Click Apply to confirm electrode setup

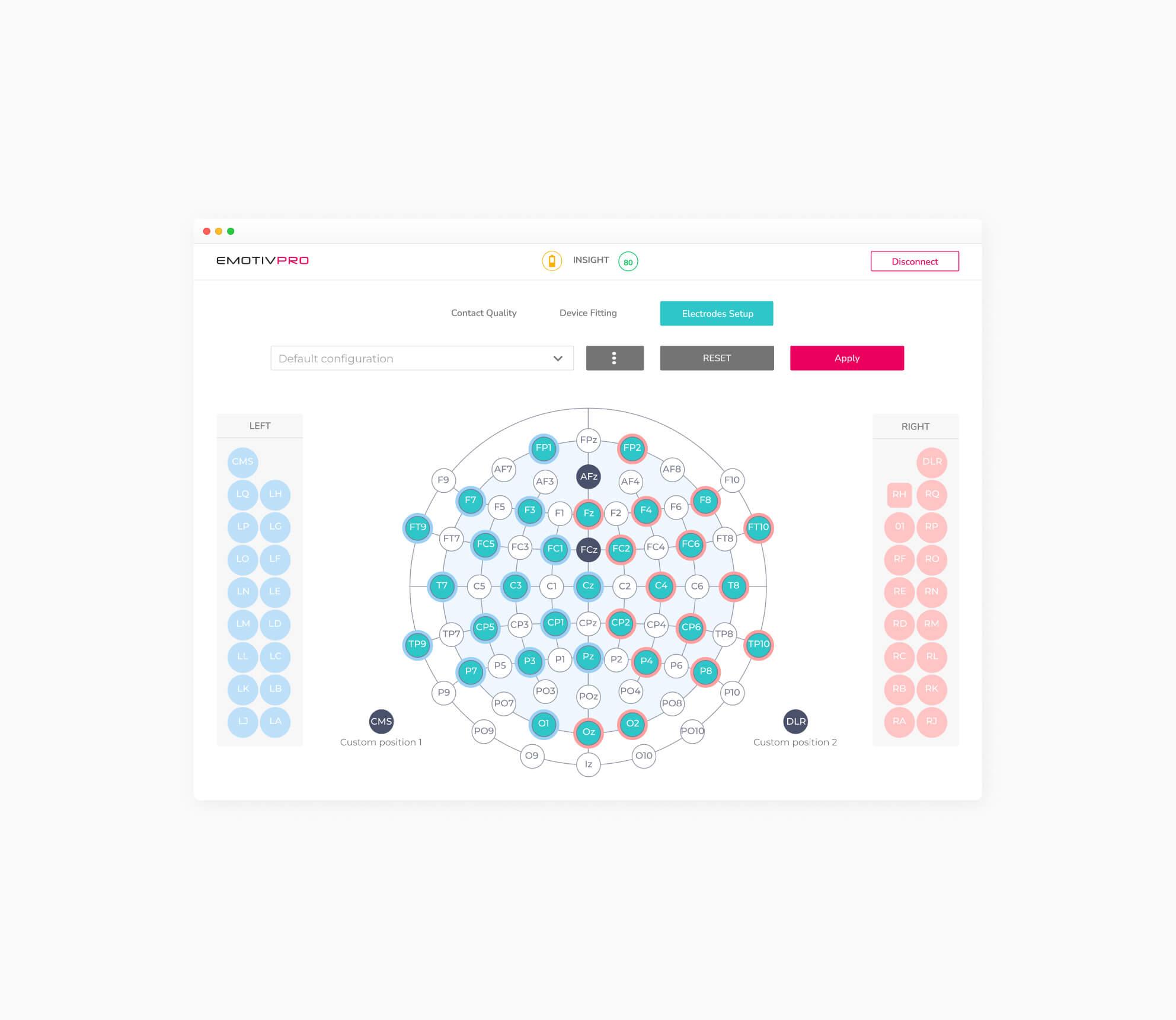tap(847, 358)
